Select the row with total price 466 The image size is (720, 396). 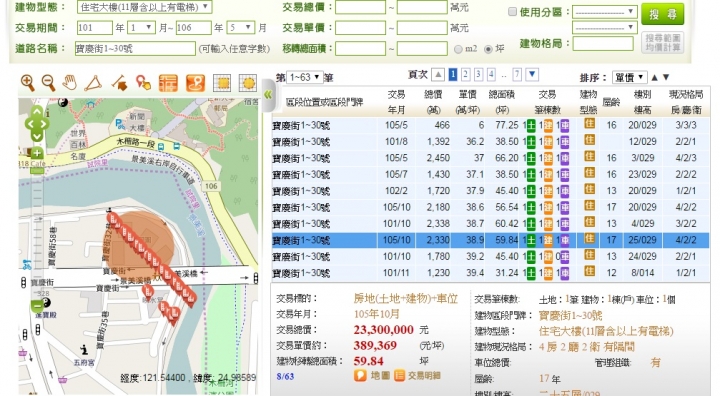[491, 125]
